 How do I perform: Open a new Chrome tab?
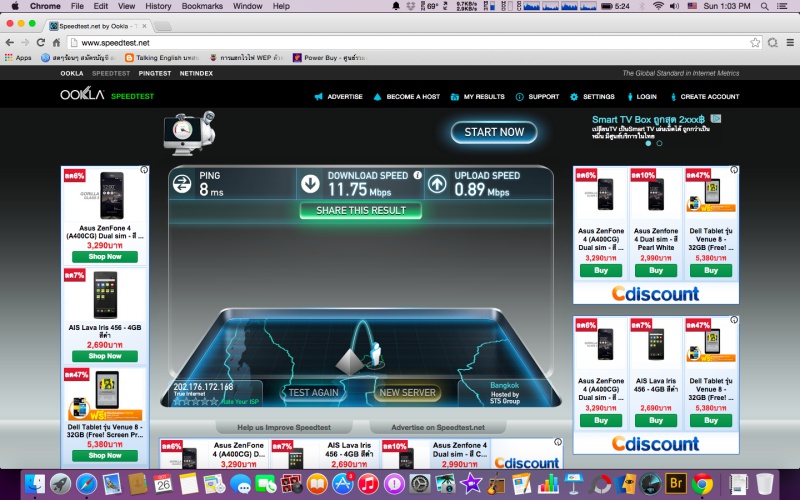coord(162,26)
